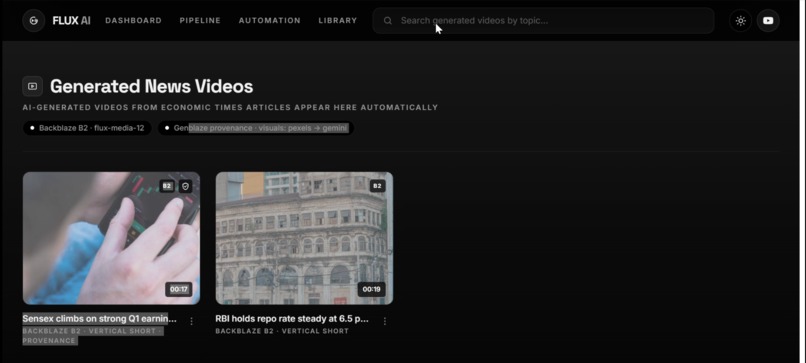
Task: Go to the Pipeline section
Action: pos(200,21)
